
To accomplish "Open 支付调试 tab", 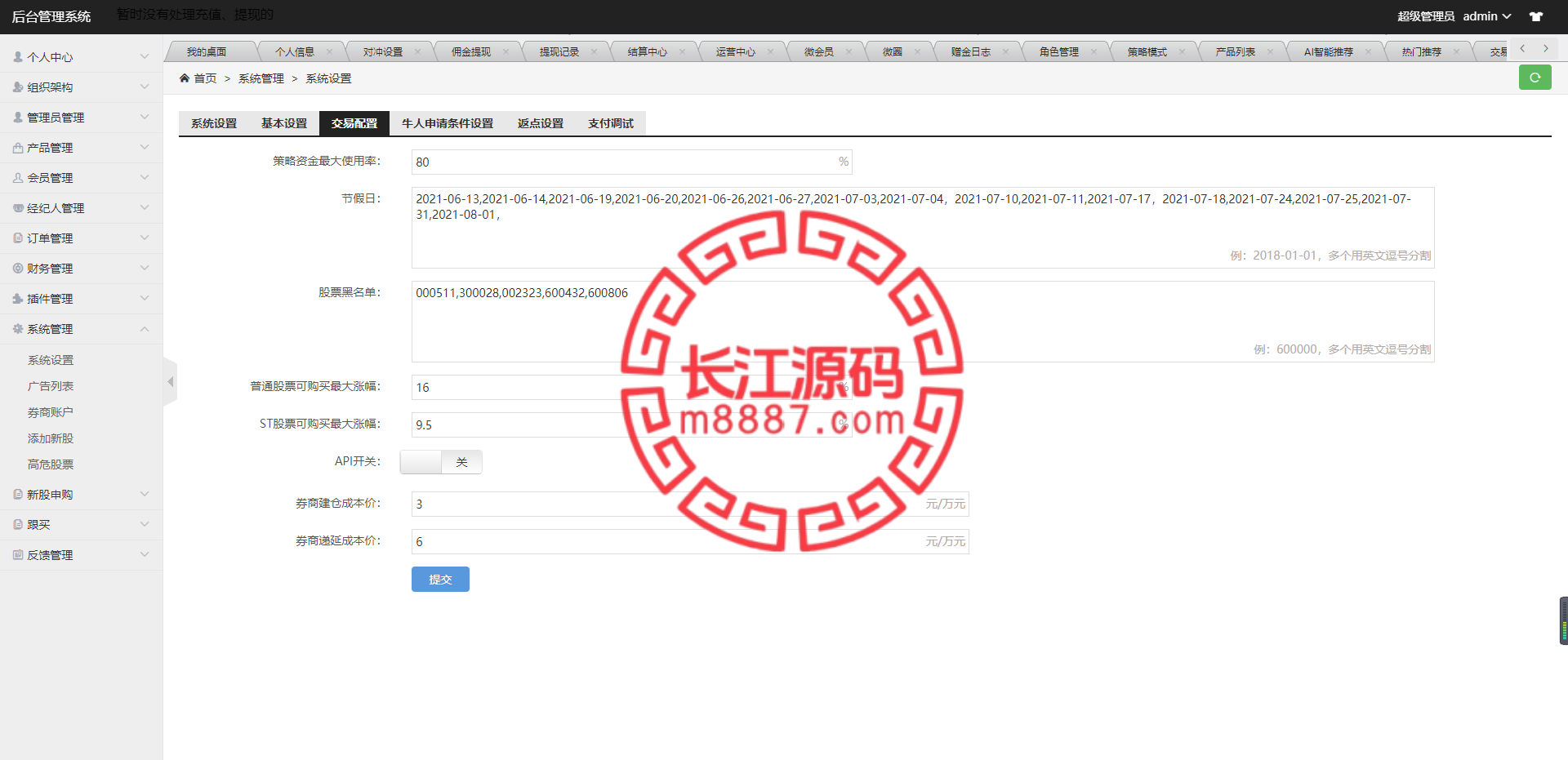I will pos(611,123).
